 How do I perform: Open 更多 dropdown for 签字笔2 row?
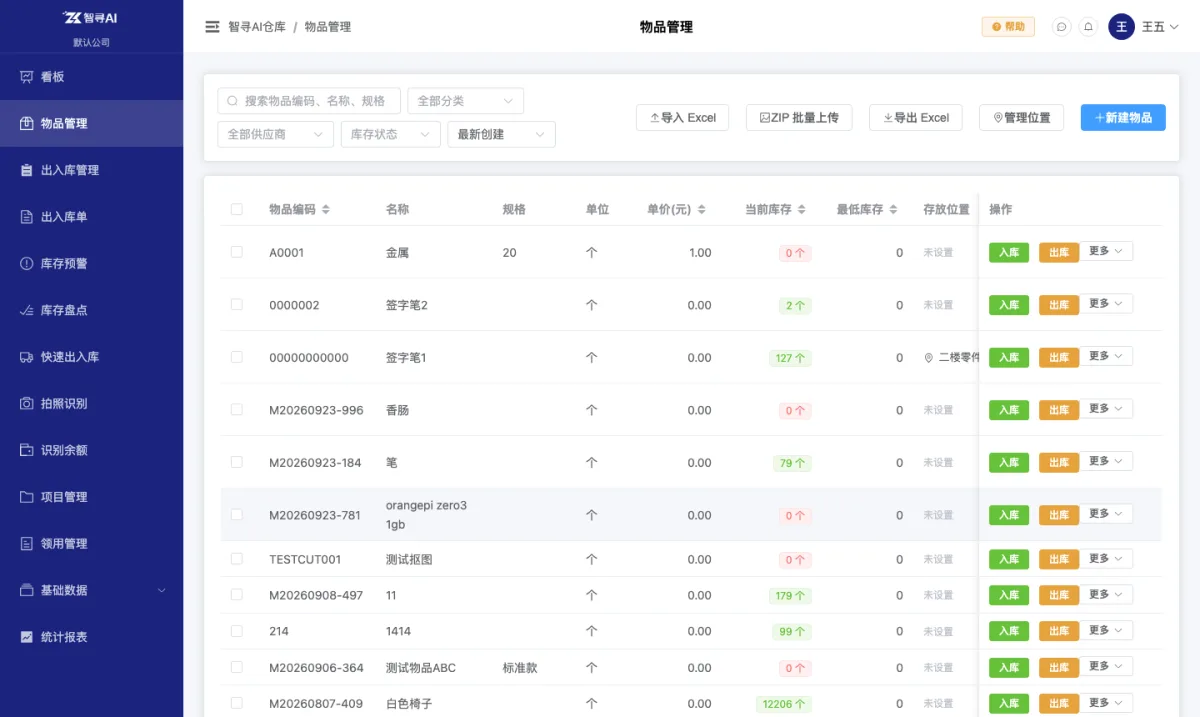1106,303
